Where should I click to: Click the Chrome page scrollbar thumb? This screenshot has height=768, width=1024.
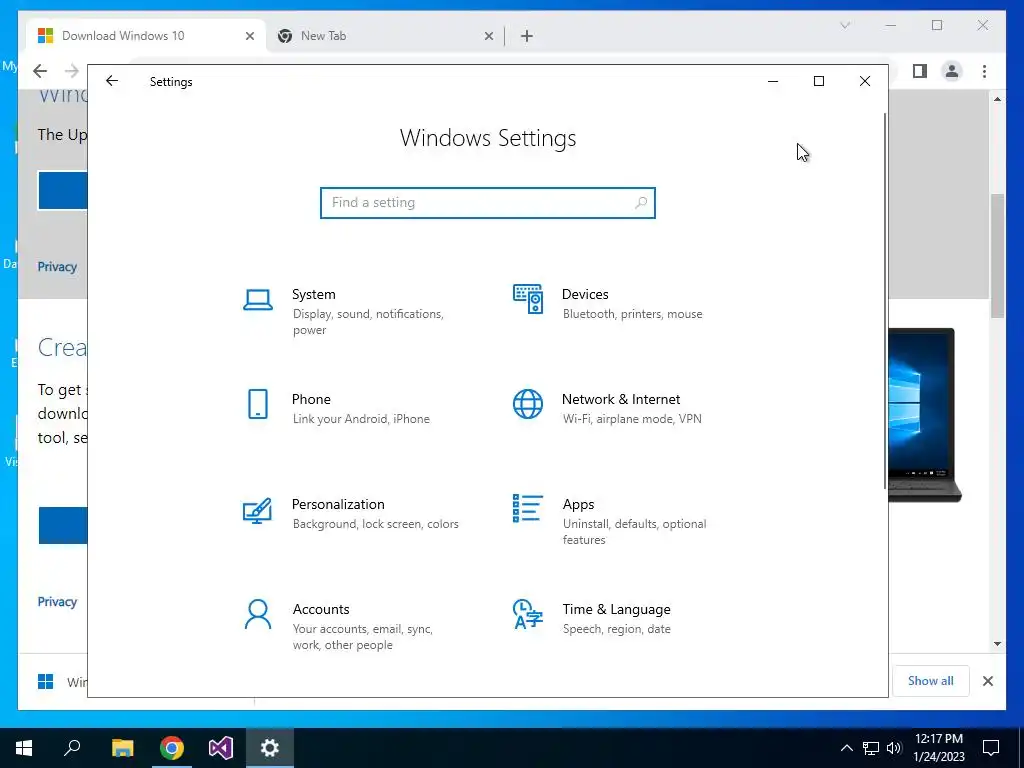click(x=997, y=256)
